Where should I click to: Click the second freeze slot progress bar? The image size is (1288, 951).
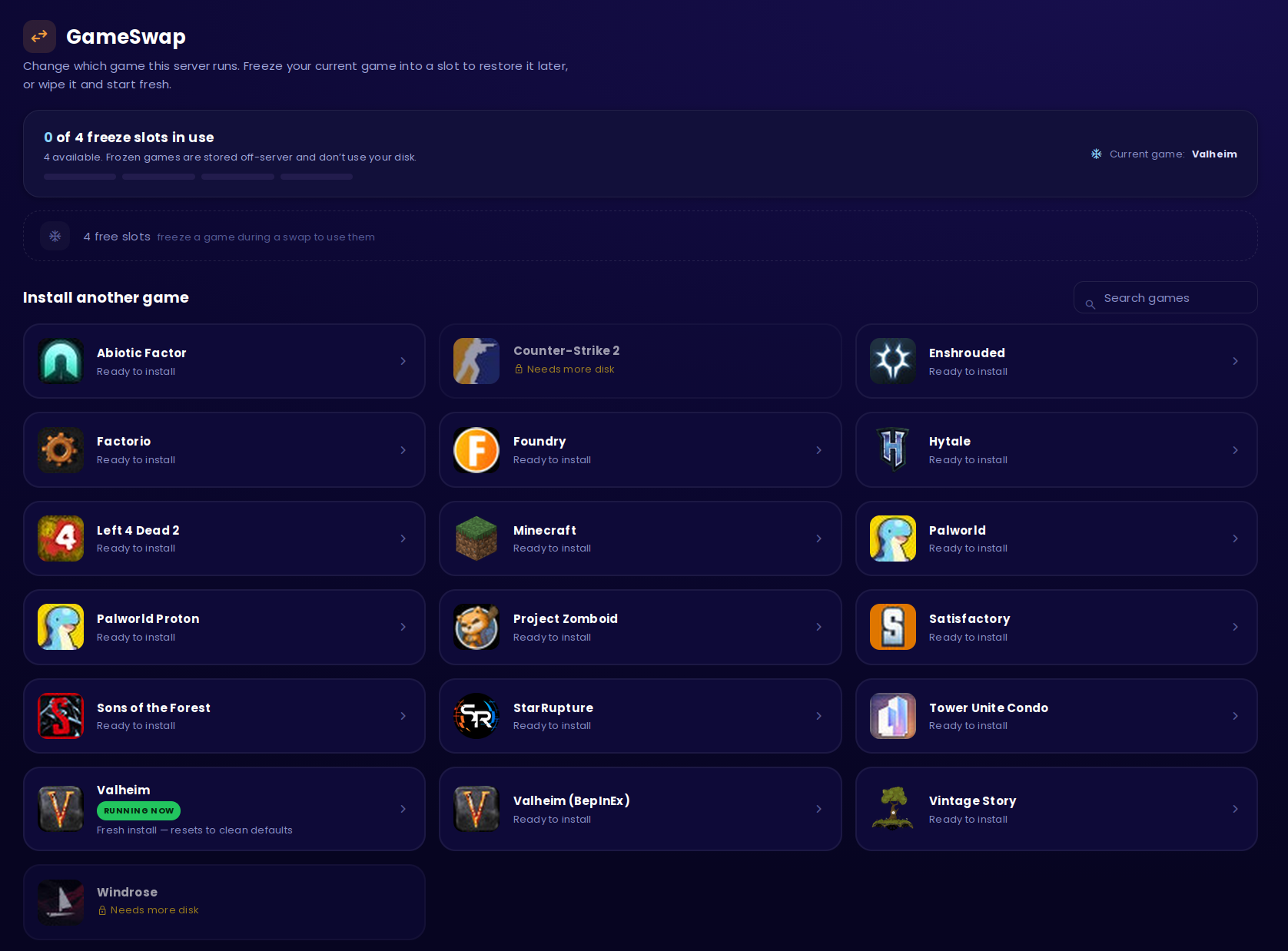point(158,177)
